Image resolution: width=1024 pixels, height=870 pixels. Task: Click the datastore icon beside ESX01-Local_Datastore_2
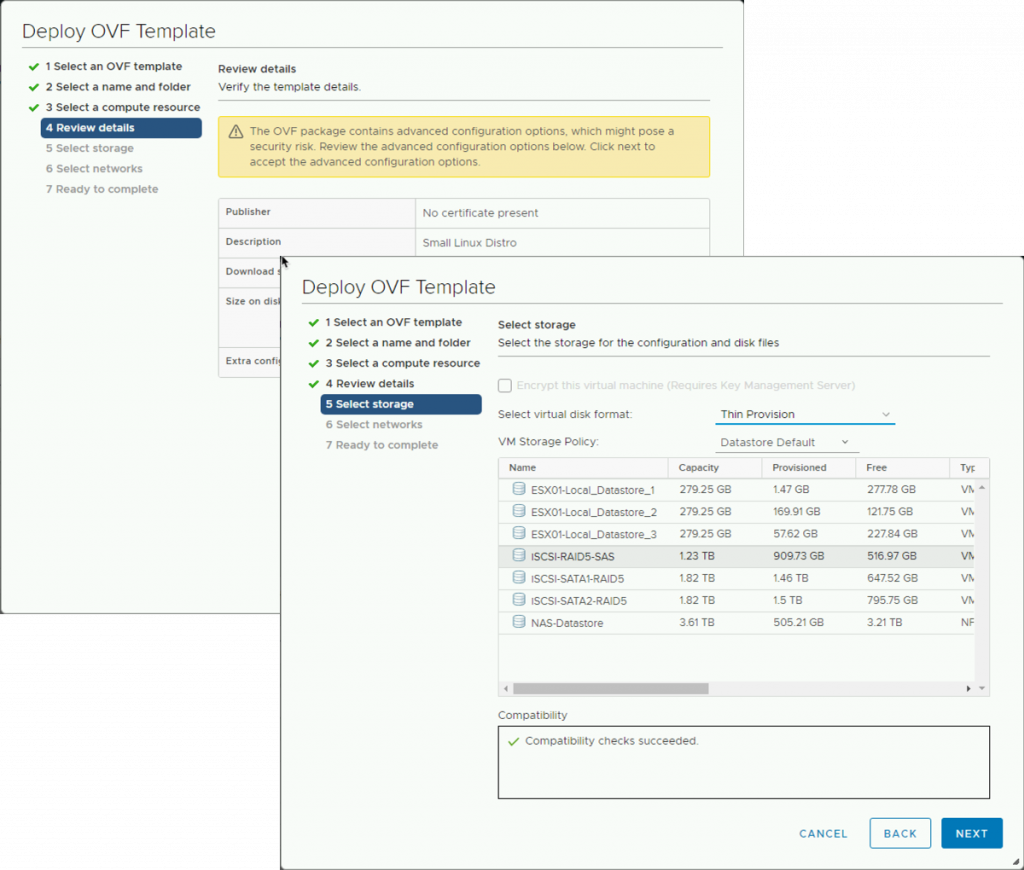point(519,512)
